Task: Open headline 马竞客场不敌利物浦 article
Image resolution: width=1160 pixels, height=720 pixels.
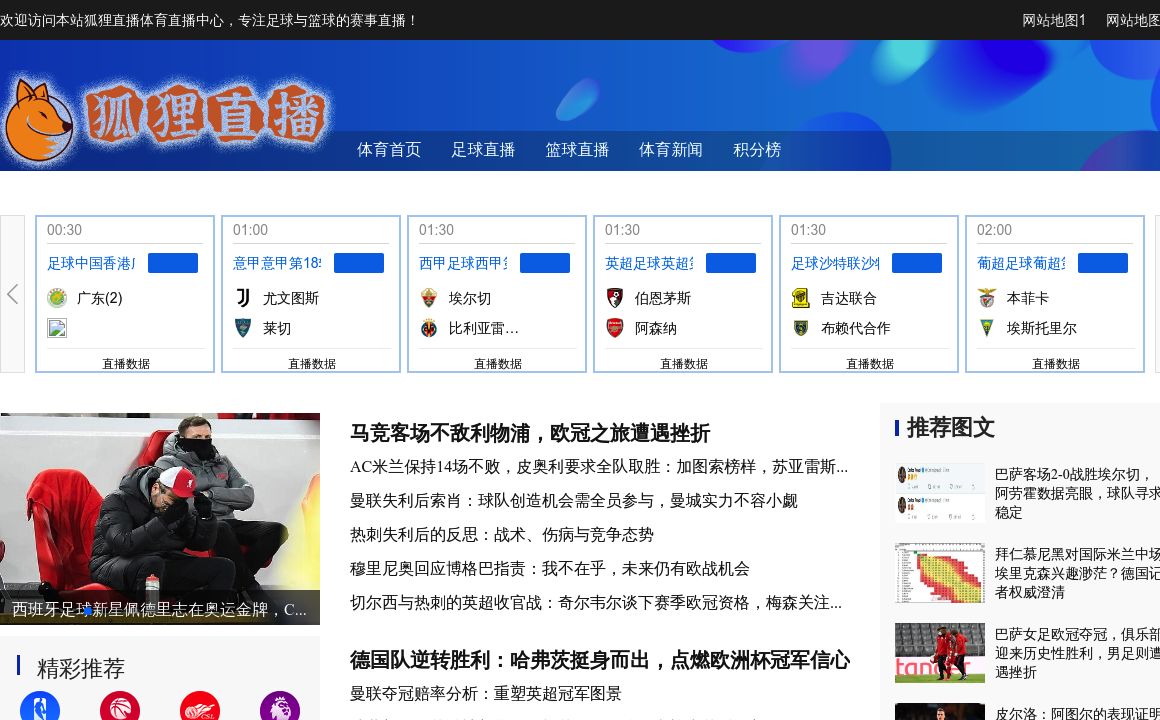Action: pos(530,433)
